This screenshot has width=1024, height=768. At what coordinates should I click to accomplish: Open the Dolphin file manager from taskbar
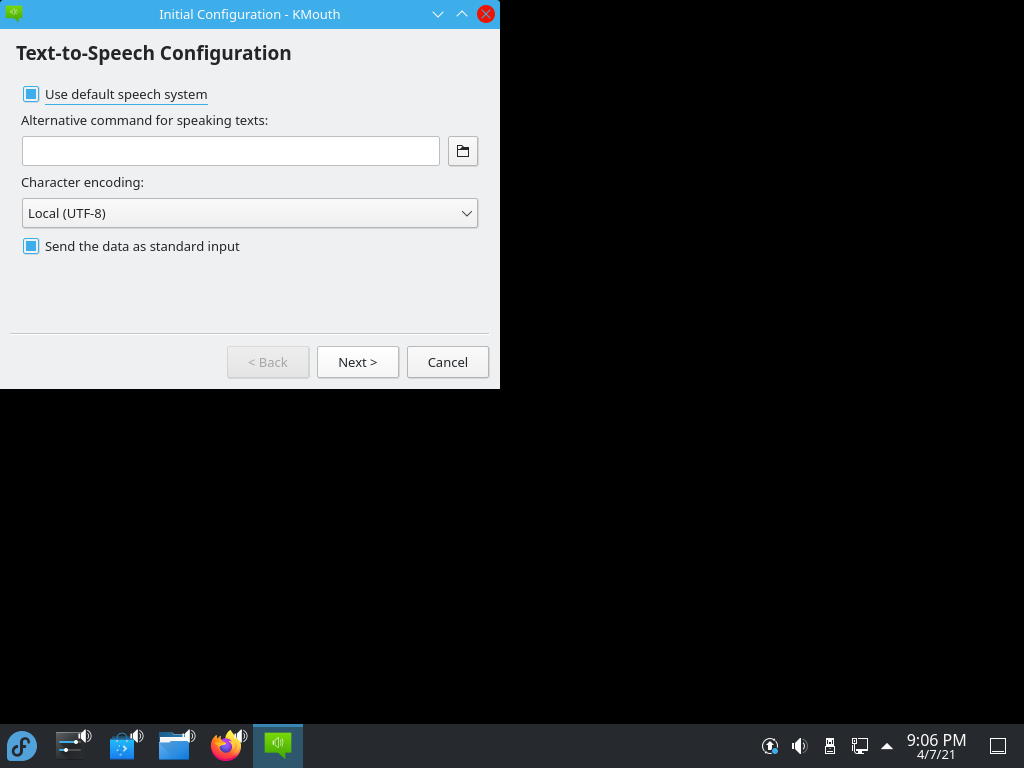pyautogui.click(x=175, y=746)
